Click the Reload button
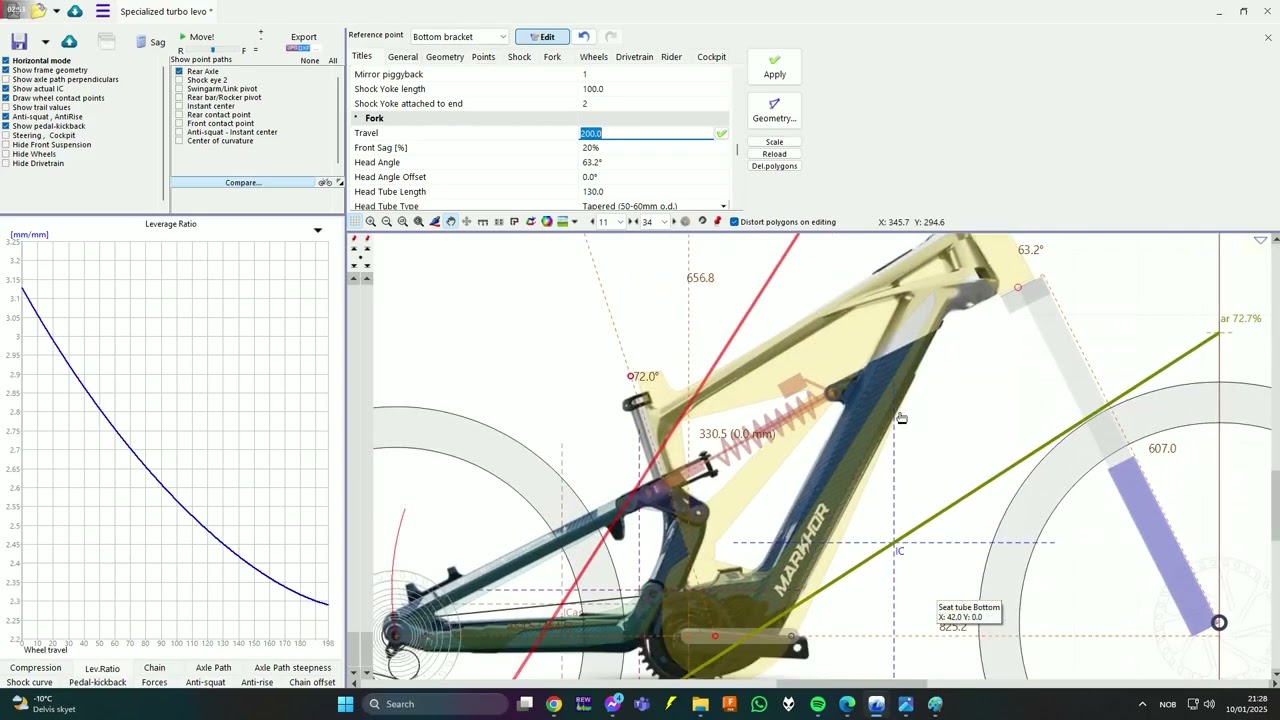This screenshot has height=720, width=1280. [774, 154]
